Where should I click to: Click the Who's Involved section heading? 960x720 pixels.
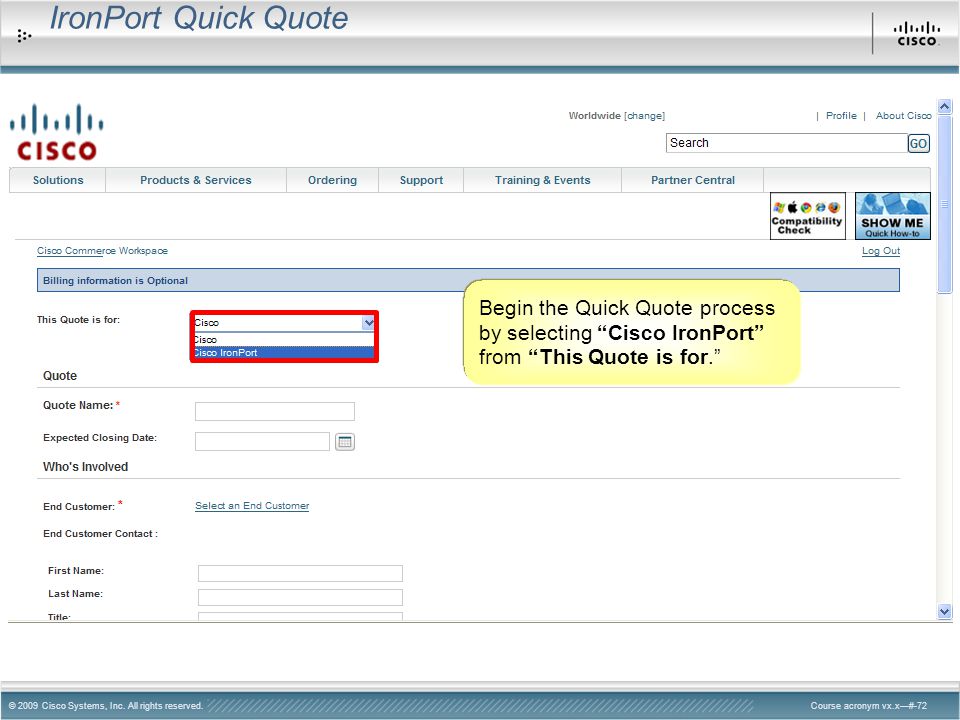(x=86, y=467)
